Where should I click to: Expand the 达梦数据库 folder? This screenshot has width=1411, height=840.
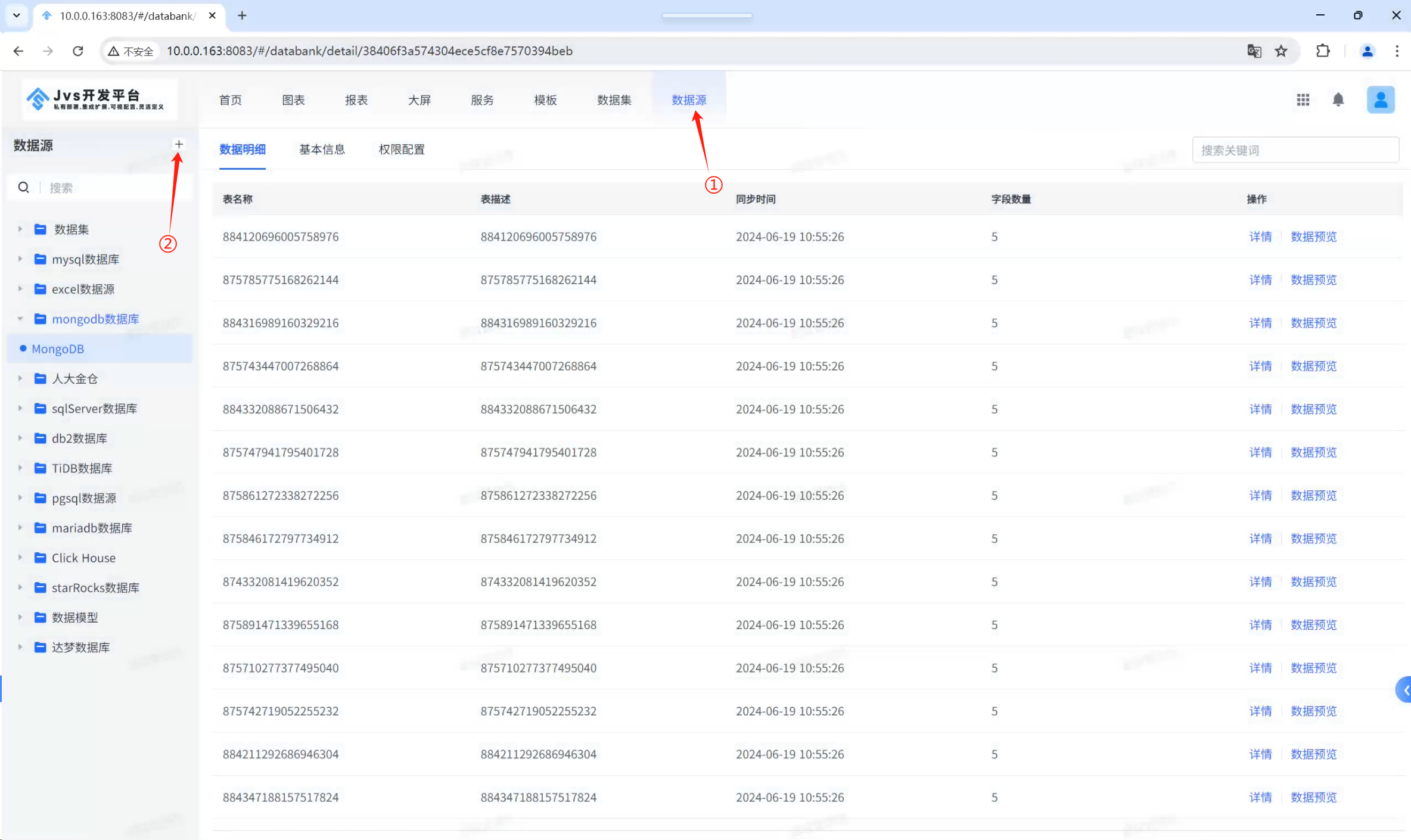20,647
